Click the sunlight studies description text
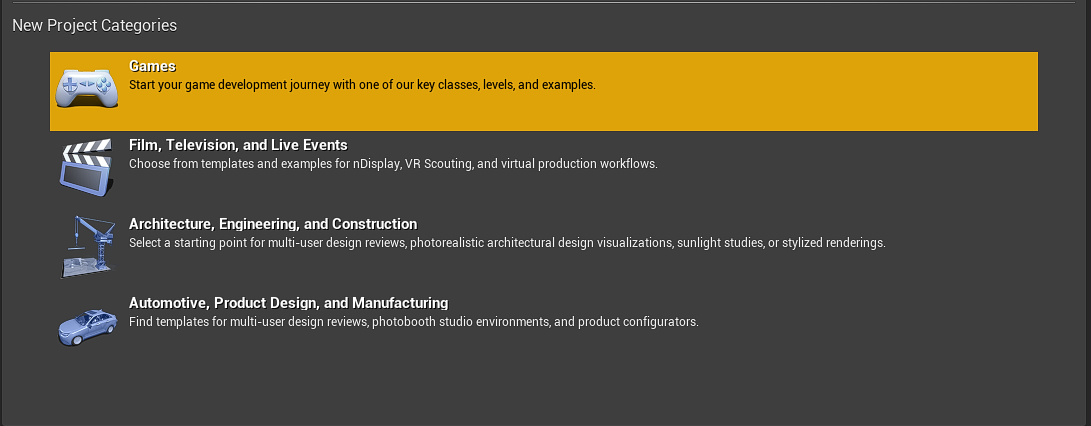1091x426 pixels. point(507,243)
